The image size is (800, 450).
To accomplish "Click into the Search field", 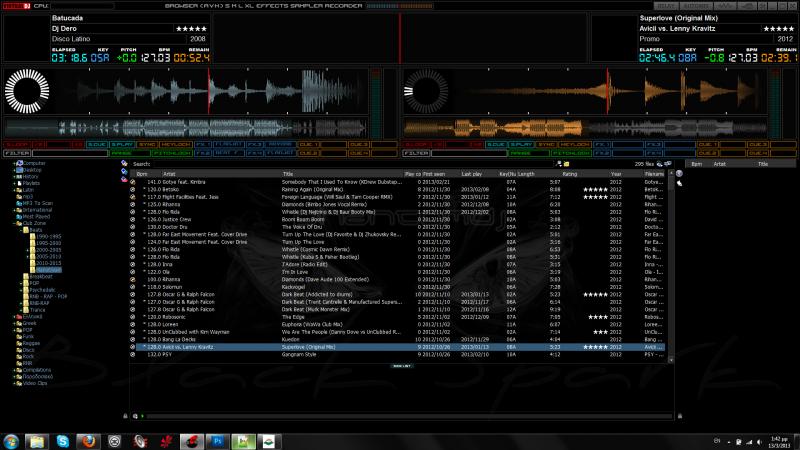I will (352, 164).
